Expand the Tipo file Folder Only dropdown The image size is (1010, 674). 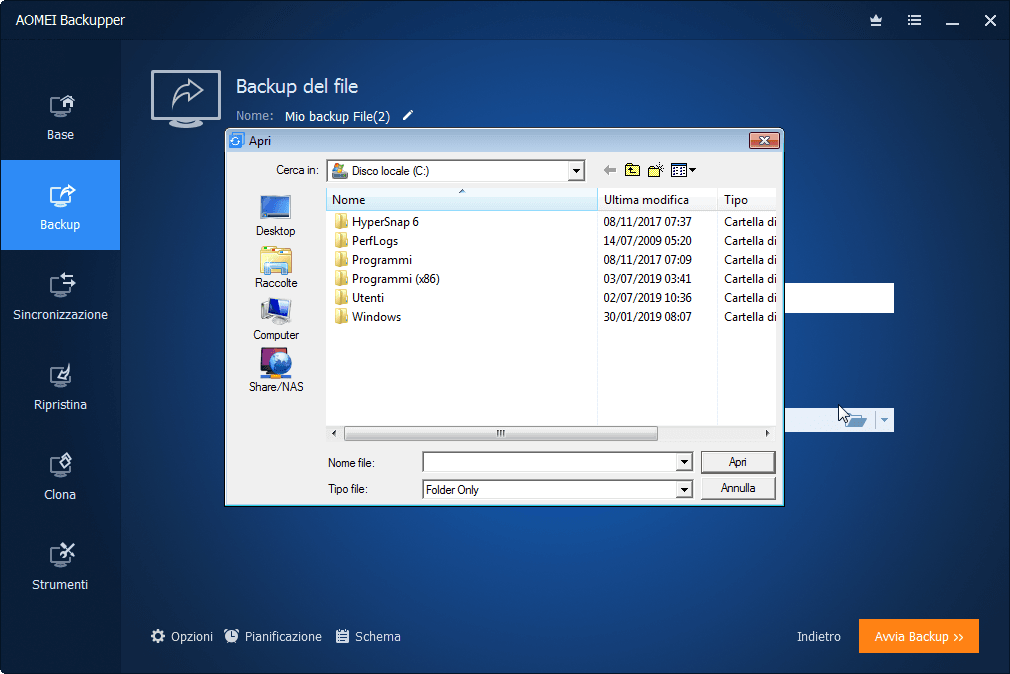pos(684,490)
